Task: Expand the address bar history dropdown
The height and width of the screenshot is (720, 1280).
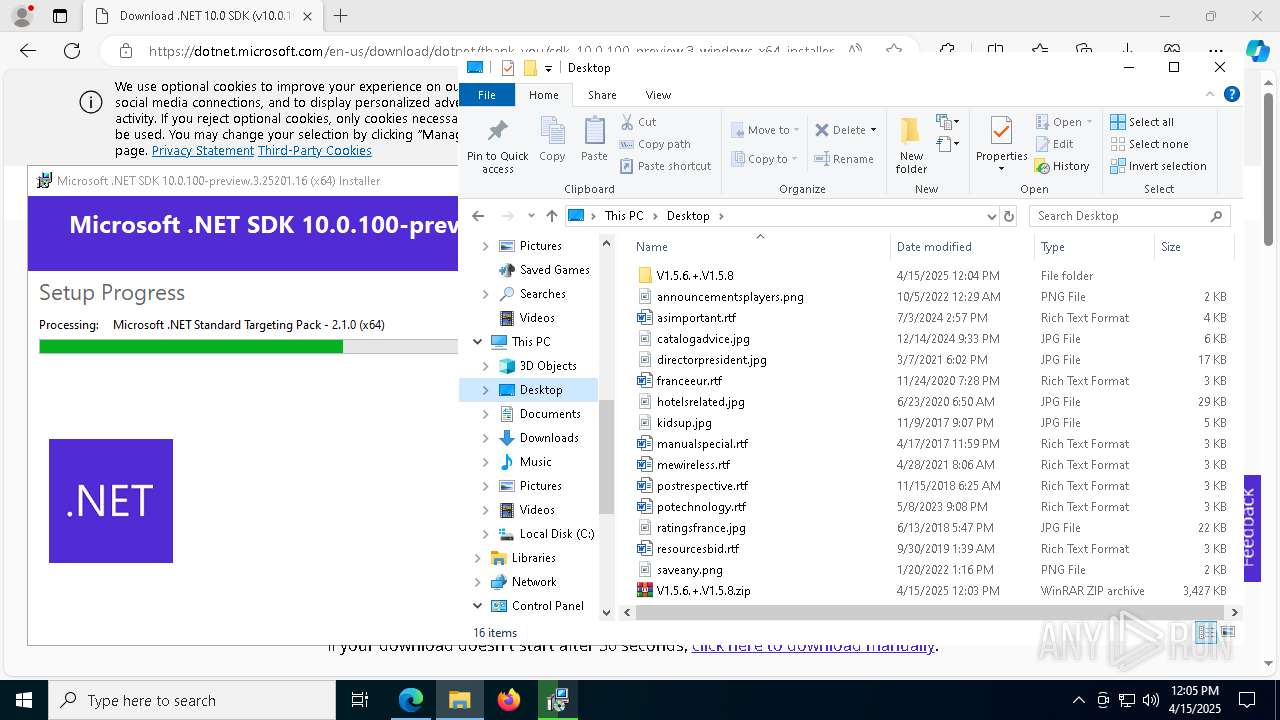Action: [991, 216]
